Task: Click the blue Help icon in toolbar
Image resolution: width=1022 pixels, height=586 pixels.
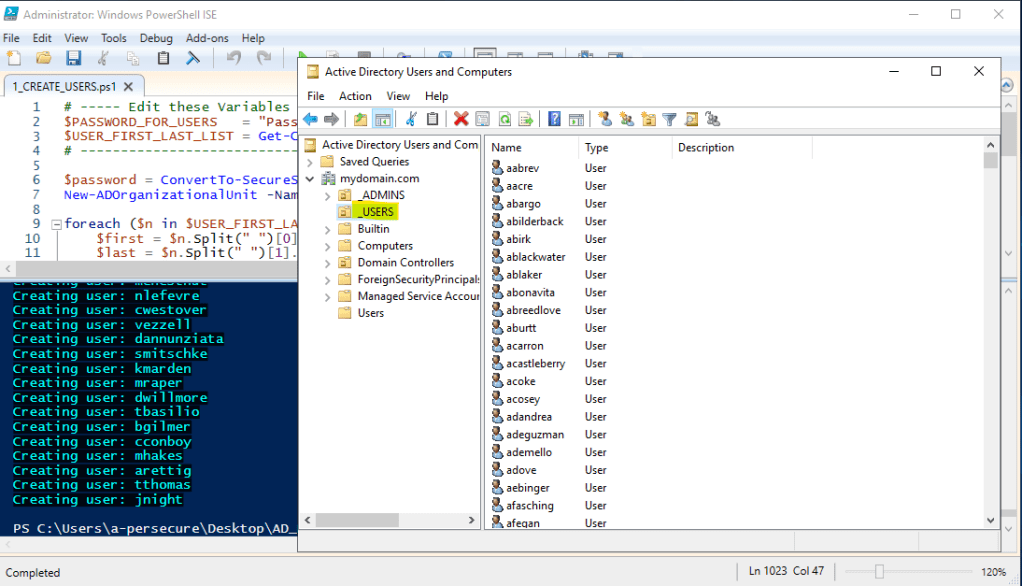Action: tap(554, 119)
